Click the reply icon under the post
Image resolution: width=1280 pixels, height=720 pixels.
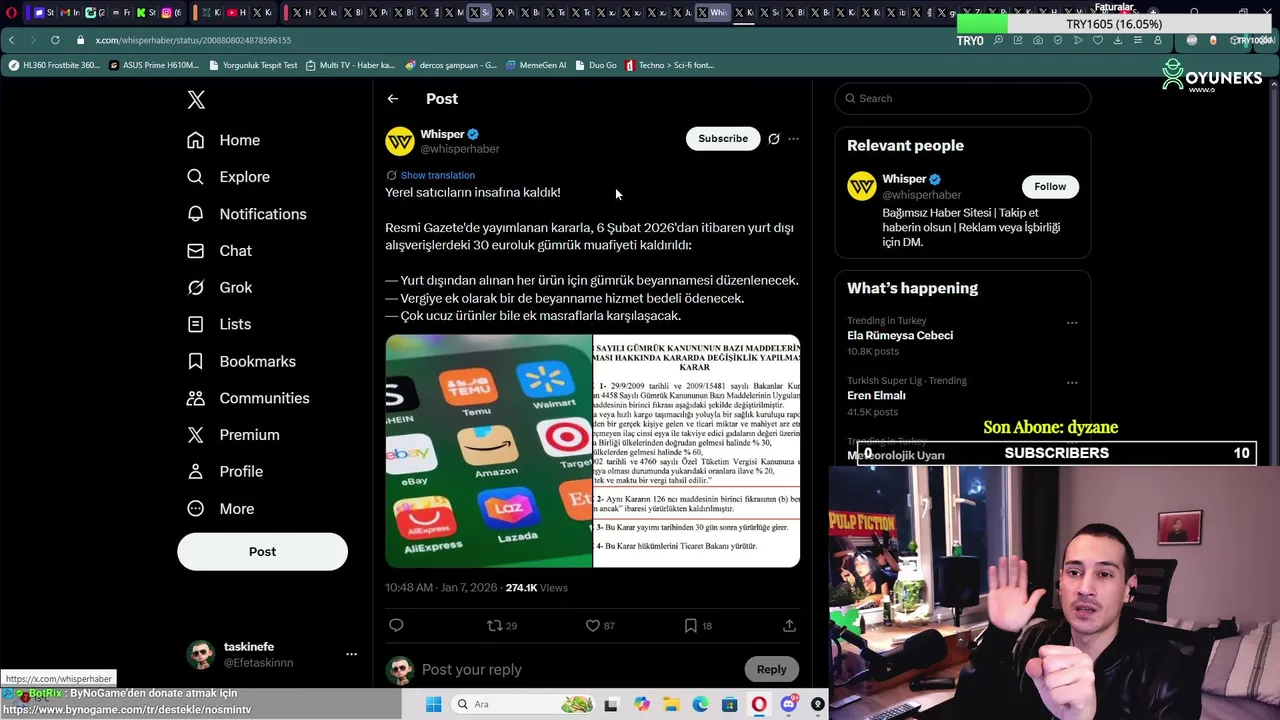click(396, 625)
